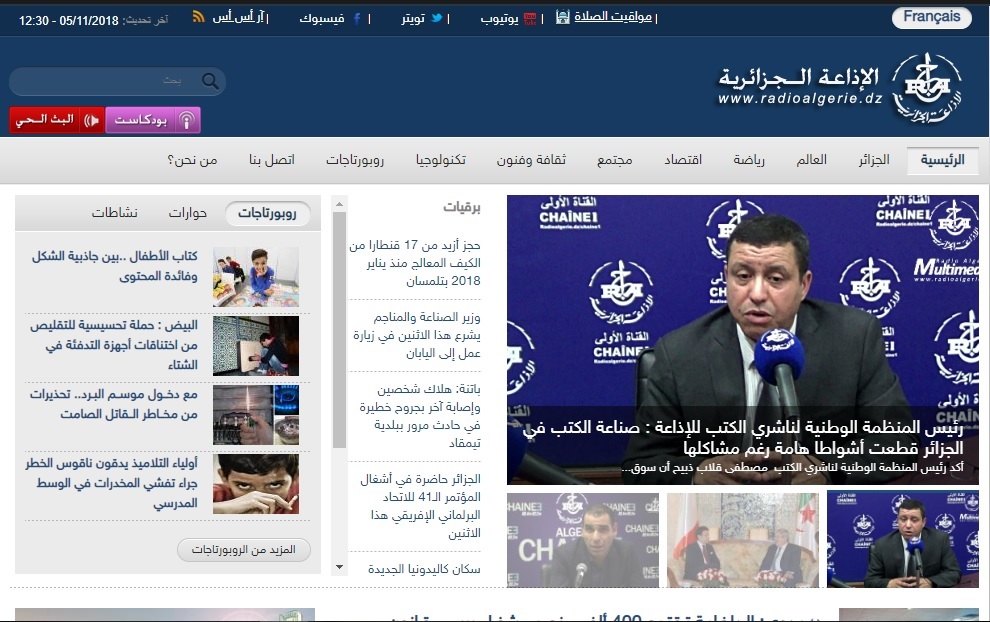The height and width of the screenshot is (622, 990).
Task: Click the podcast microphone icon
Action: pyautogui.click(x=185, y=120)
